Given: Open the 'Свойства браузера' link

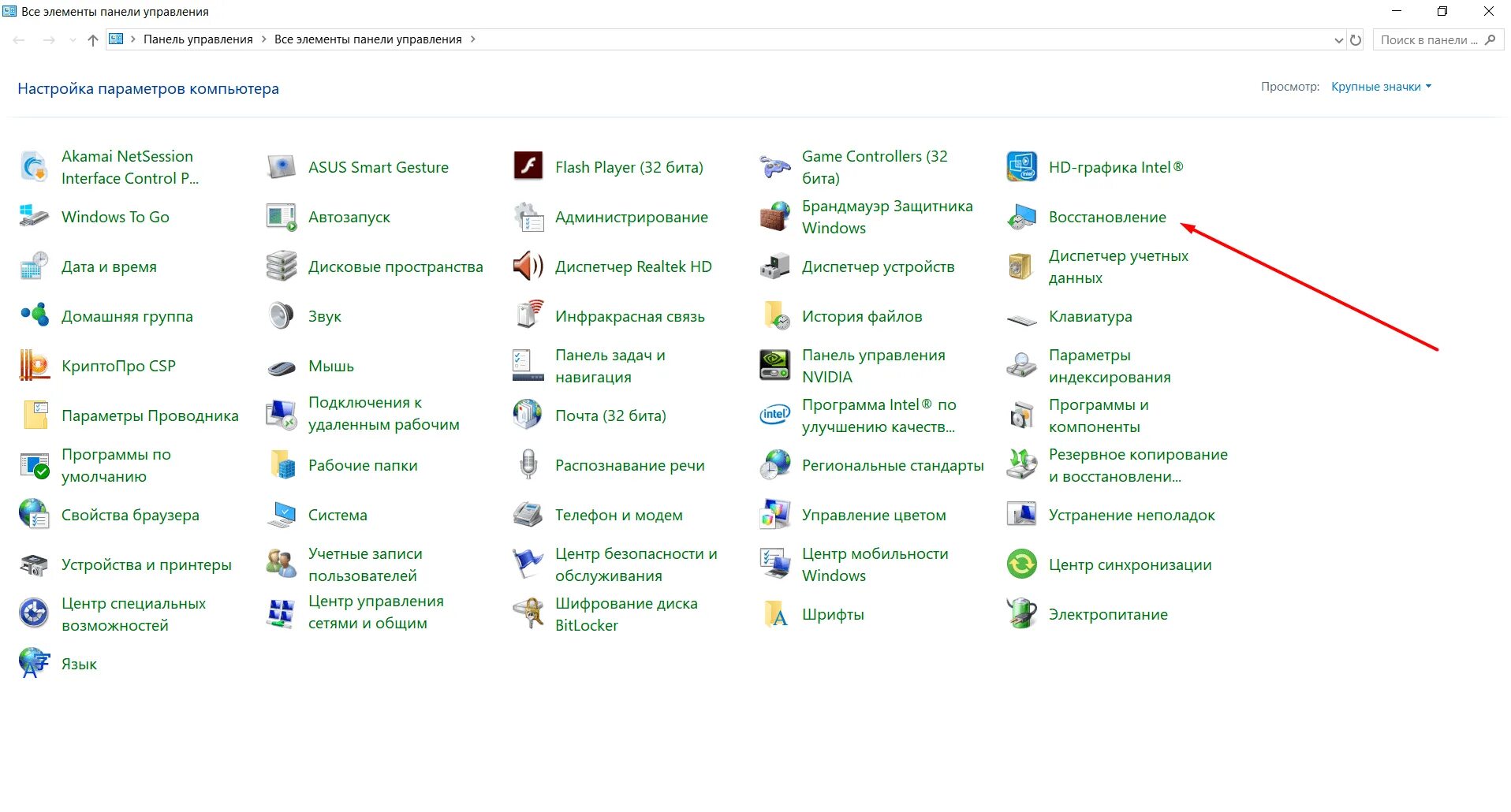Looking at the screenshot, I should [x=130, y=515].
